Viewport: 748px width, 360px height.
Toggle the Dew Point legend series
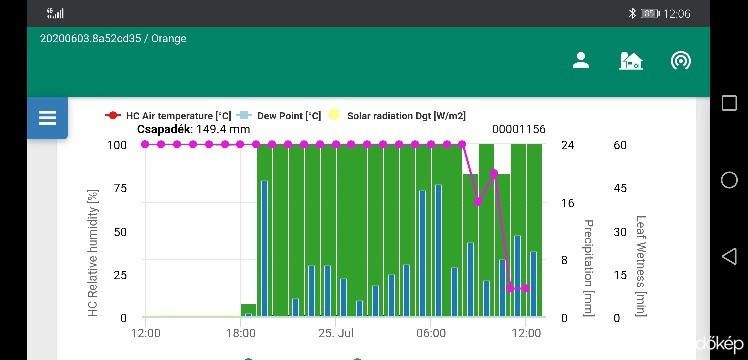[279, 115]
